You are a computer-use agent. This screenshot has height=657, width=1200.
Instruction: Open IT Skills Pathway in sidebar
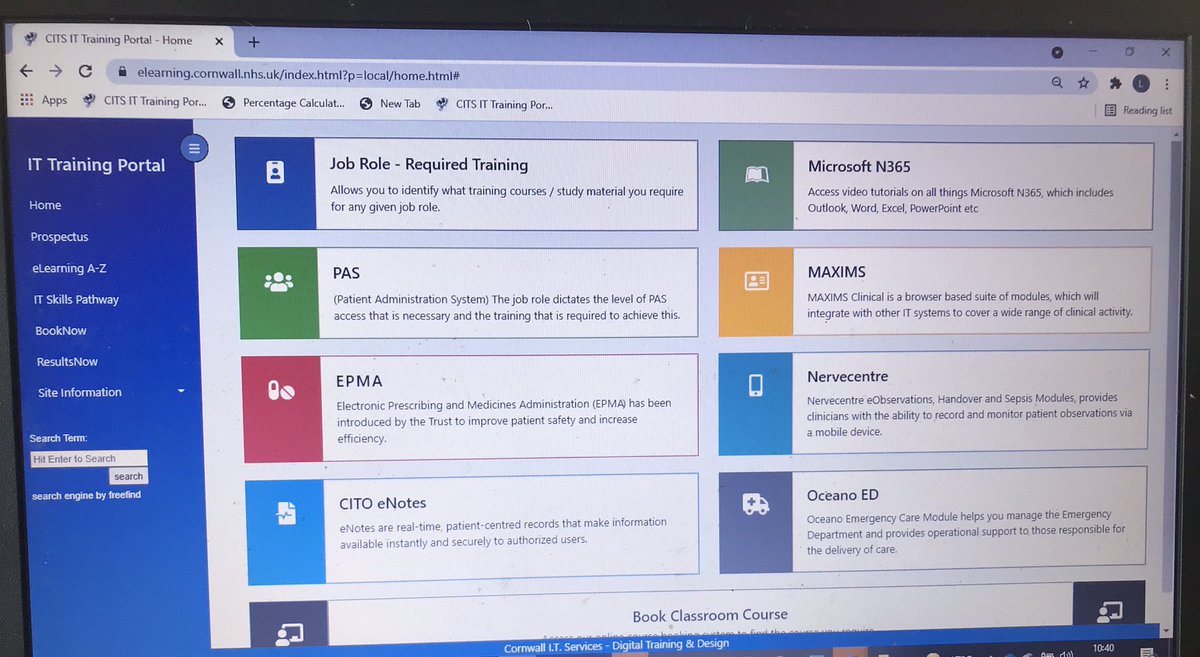[76, 299]
